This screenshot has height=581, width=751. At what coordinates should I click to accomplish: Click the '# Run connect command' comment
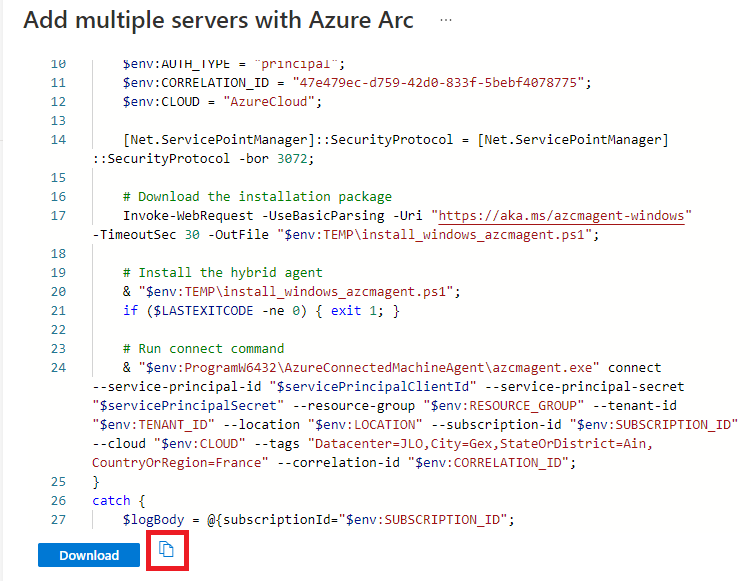(x=204, y=348)
